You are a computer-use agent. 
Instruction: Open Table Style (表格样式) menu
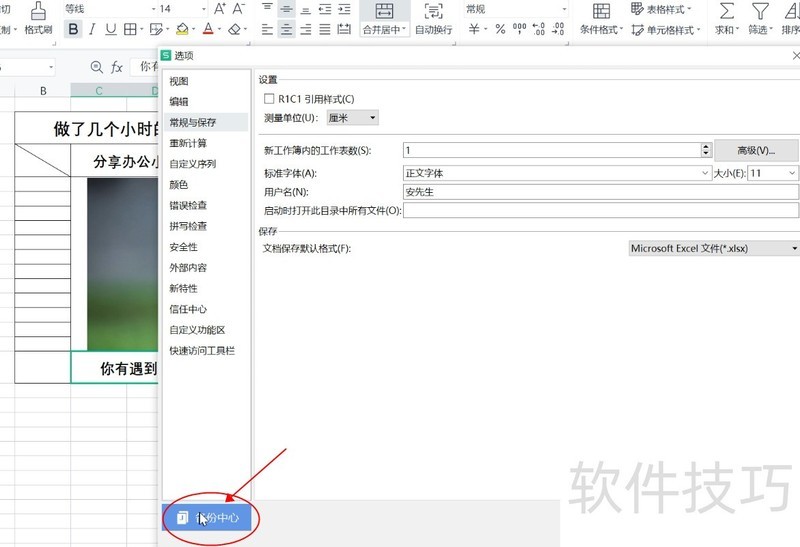click(661, 9)
